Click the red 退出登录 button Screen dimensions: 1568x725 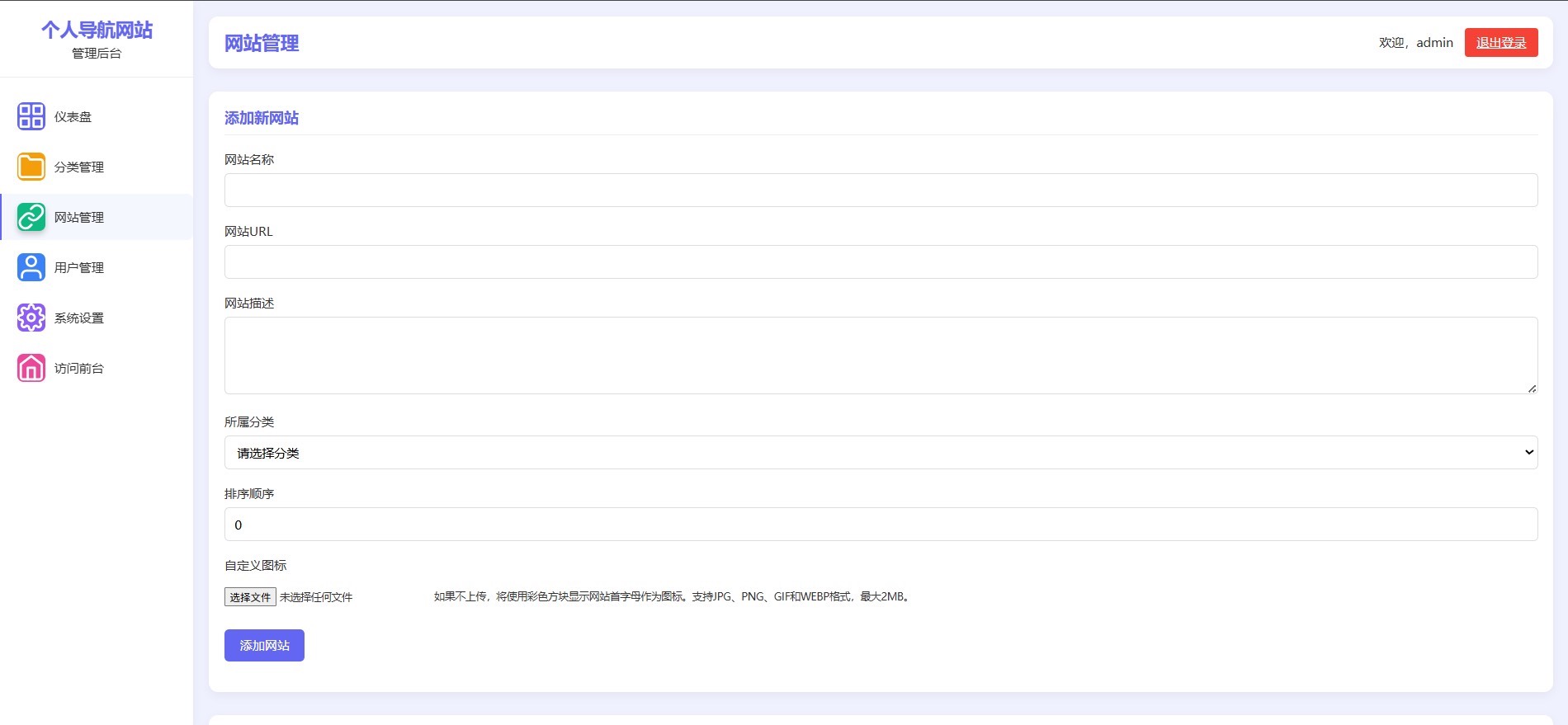pyautogui.click(x=1501, y=43)
